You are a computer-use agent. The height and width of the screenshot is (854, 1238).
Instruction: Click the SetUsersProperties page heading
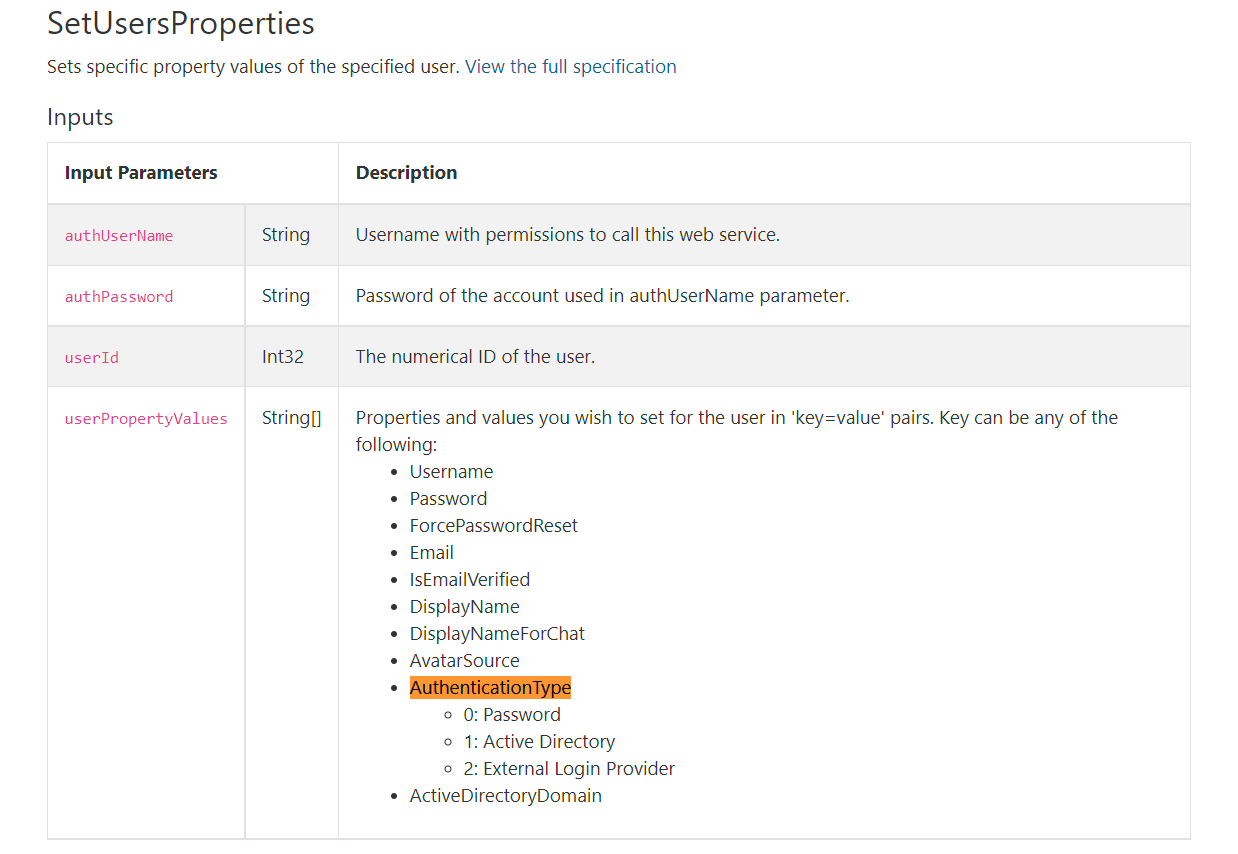(x=181, y=23)
